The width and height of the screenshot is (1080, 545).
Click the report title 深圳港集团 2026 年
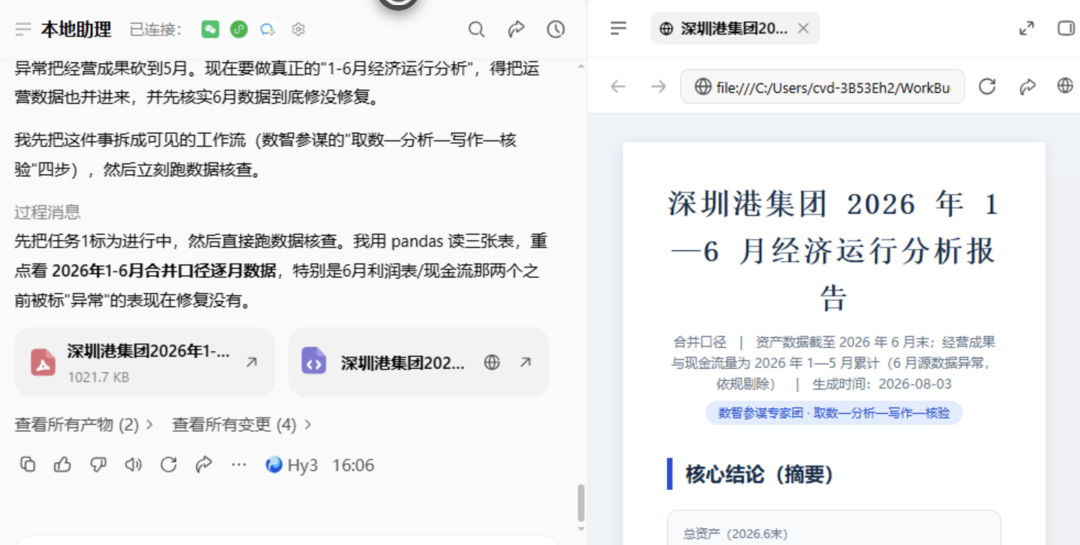[834, 251]
